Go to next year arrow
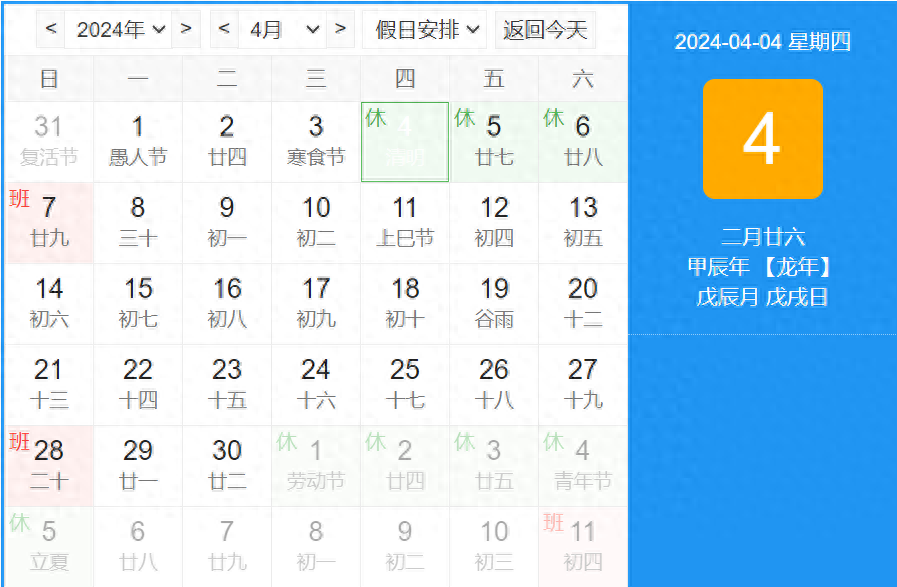Viewport: 897px width, 587px height. click(x=186, y=30)
